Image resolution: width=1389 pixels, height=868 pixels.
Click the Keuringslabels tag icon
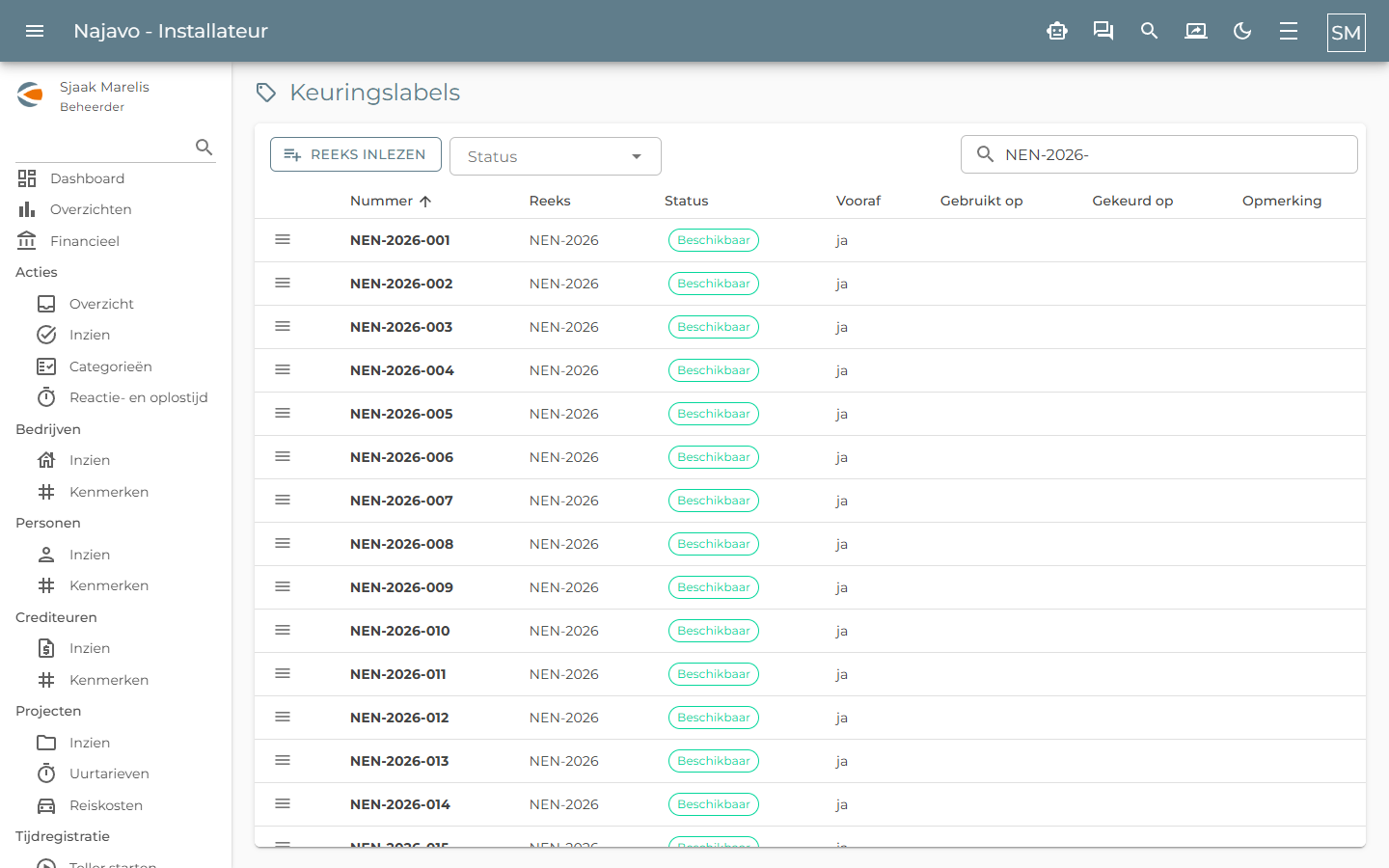coord(266,93)
